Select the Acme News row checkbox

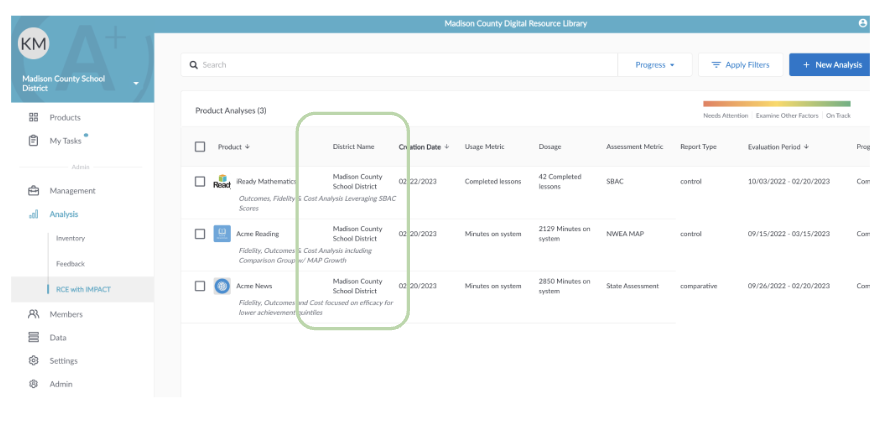tap(200, 286)
